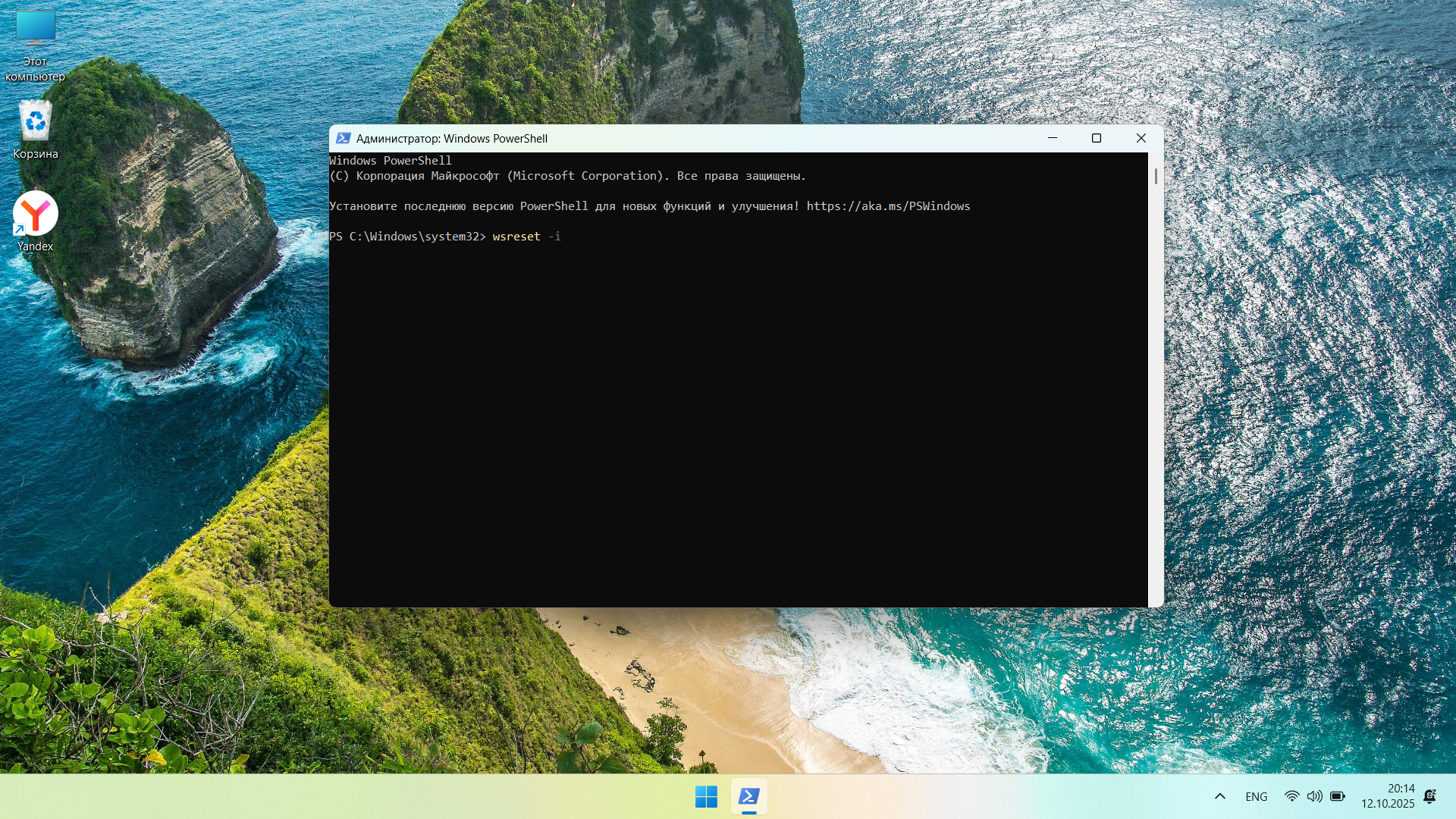
Task: Select the Корзина recycle bin icon
Action: [35, 121]
